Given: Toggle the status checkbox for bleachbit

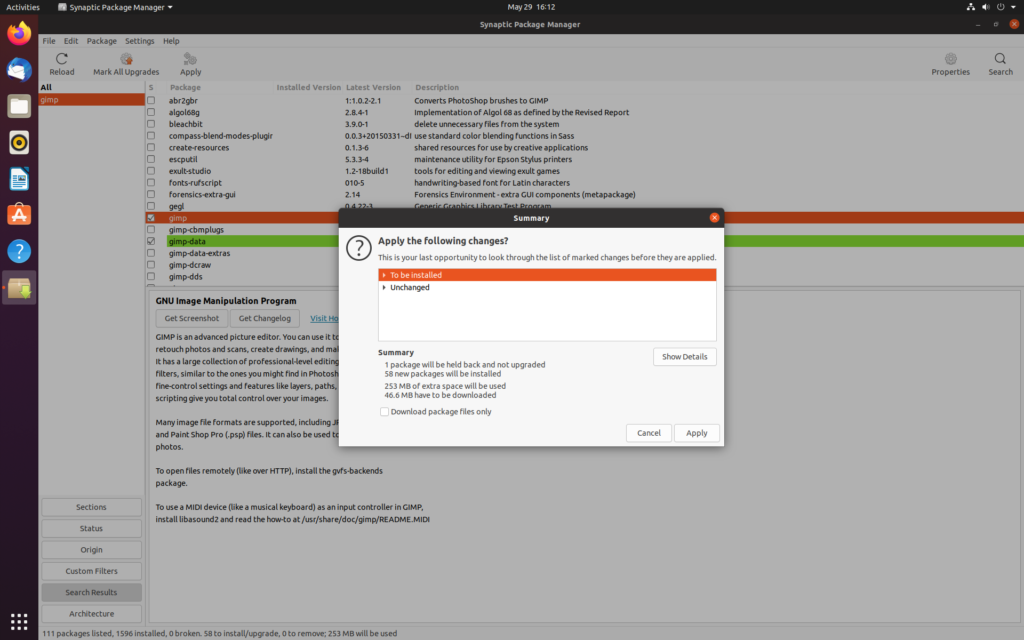Looking at the screenshot, I should point(151,124).
